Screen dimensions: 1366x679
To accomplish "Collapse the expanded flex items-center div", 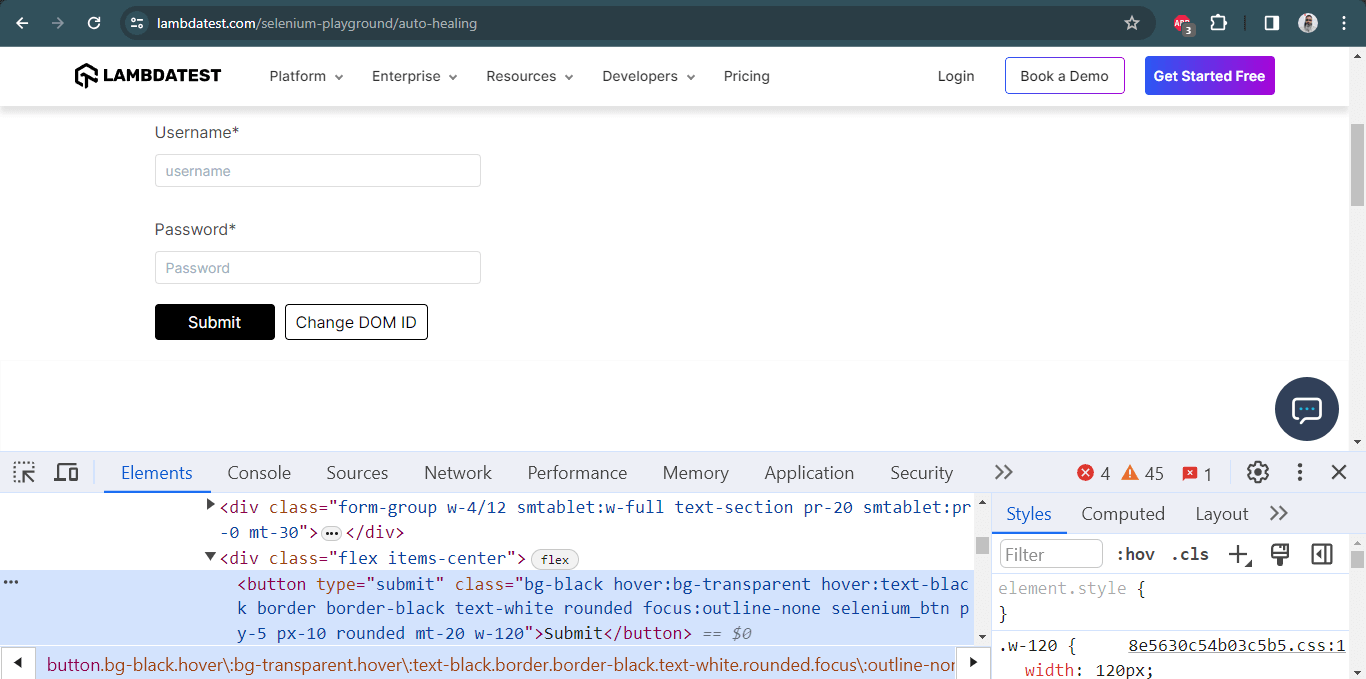I will click(210, 558).
